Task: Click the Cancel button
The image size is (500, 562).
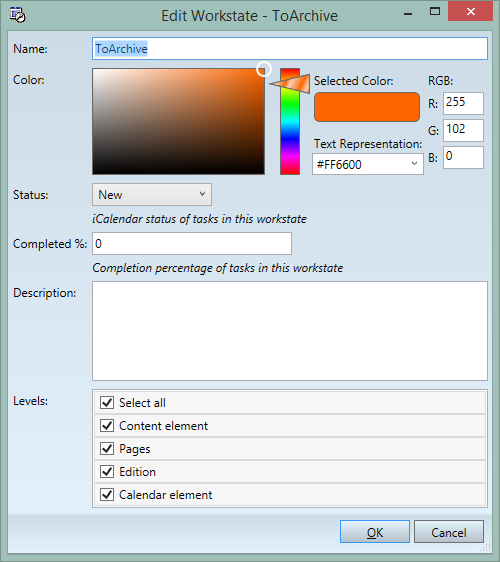Action: pyautogui.click(x=449, y=532)
